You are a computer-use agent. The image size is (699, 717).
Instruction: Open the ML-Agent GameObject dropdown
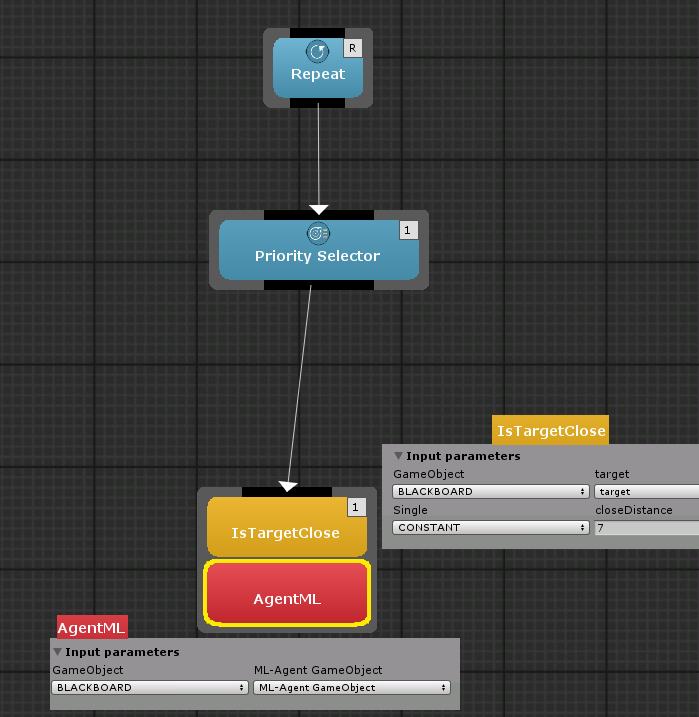pyautogui.click(x=352, y=687)
